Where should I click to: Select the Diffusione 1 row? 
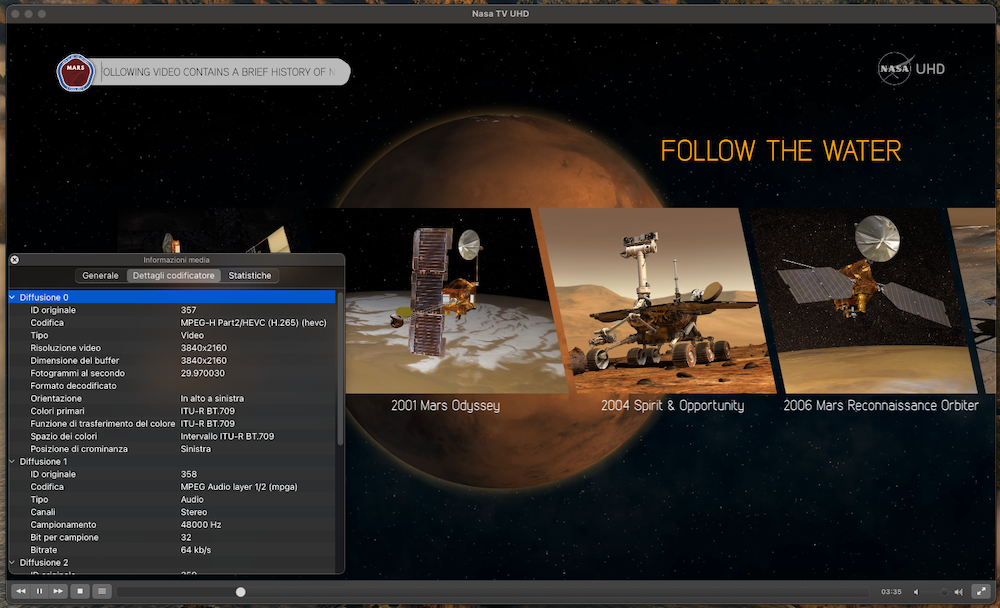click(x=172, y=461)
